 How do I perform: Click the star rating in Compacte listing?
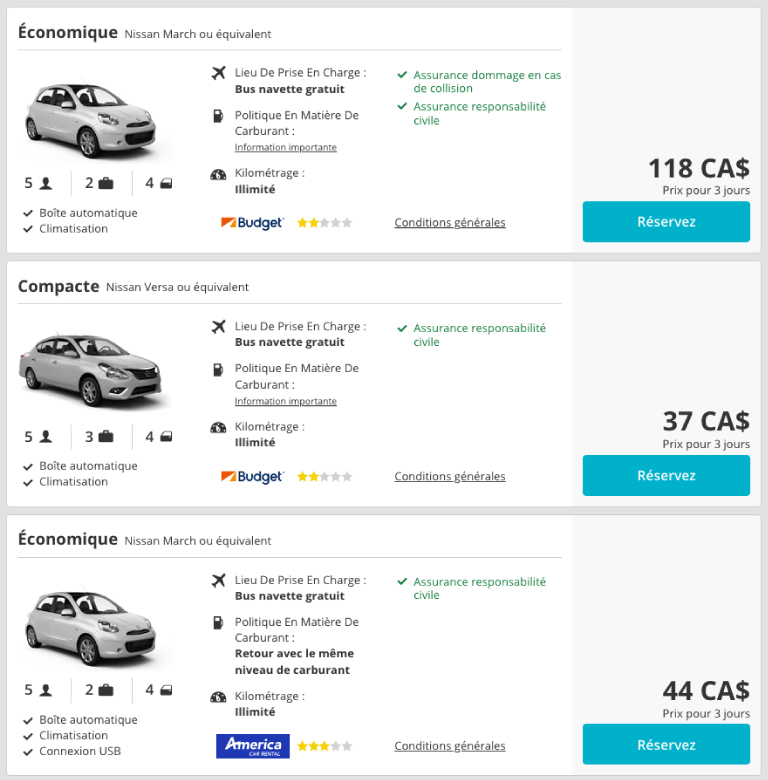324,477
